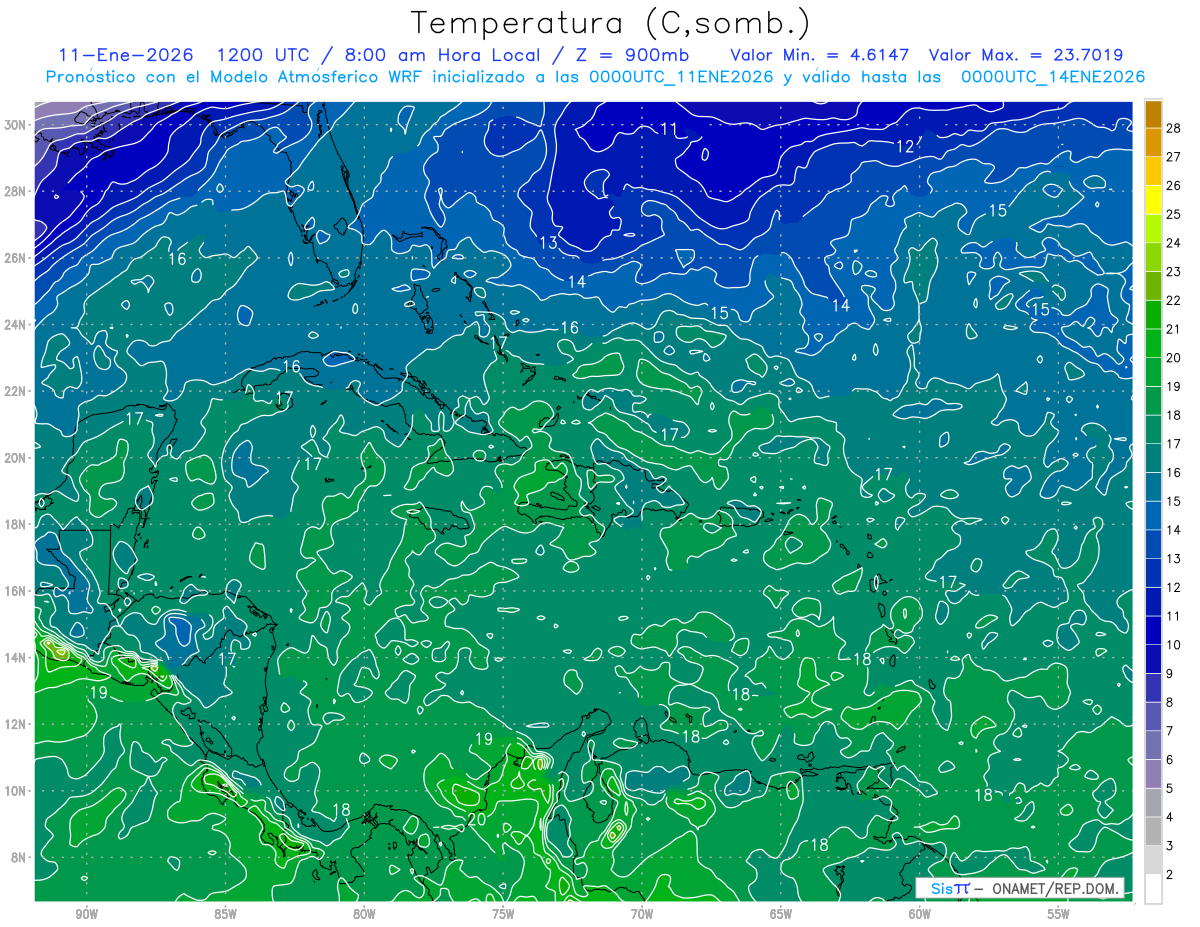The width and height of the screenshot is (1200, 927).
Task: Click the "20" contour label near Panama
Action: coord(476,820)
